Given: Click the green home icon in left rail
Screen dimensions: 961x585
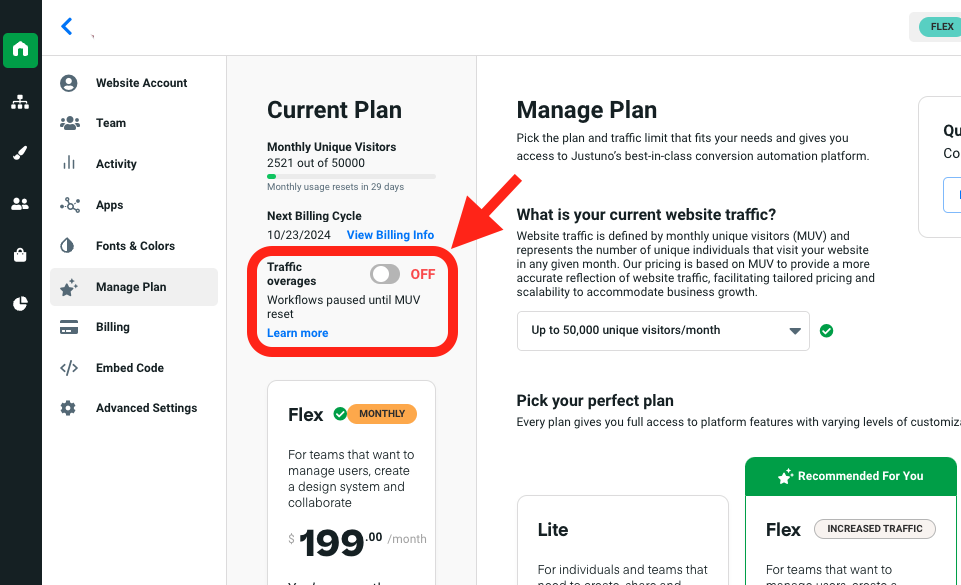Looking at the screenshot, I should [20, 49].
